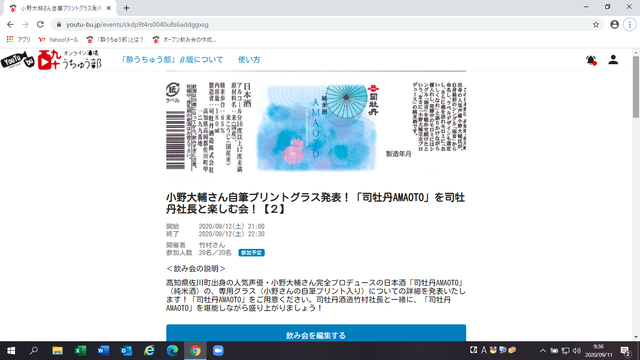Image resolution: width=640 pixels, height=360 pixels.
Task: Click 飲み会を編集する button
Action: (x=316, y=333)
